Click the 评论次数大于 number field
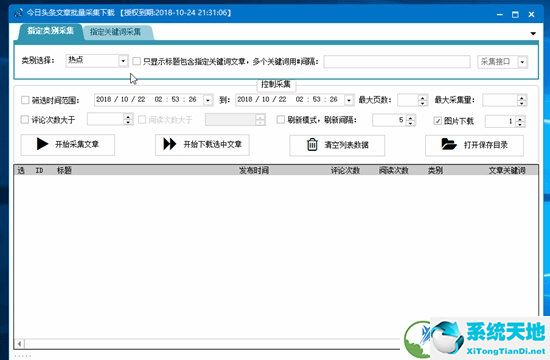 tap(105, 120)
